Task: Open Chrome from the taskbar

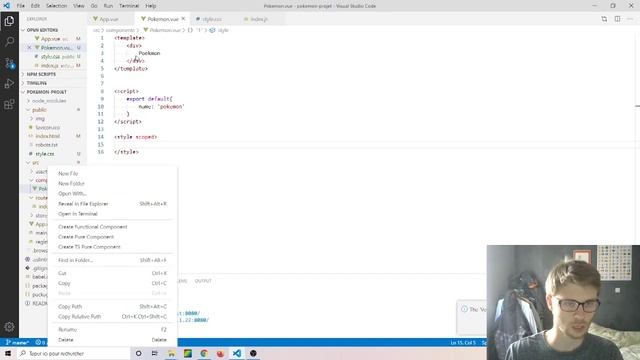Action: (x=204, y=353)
